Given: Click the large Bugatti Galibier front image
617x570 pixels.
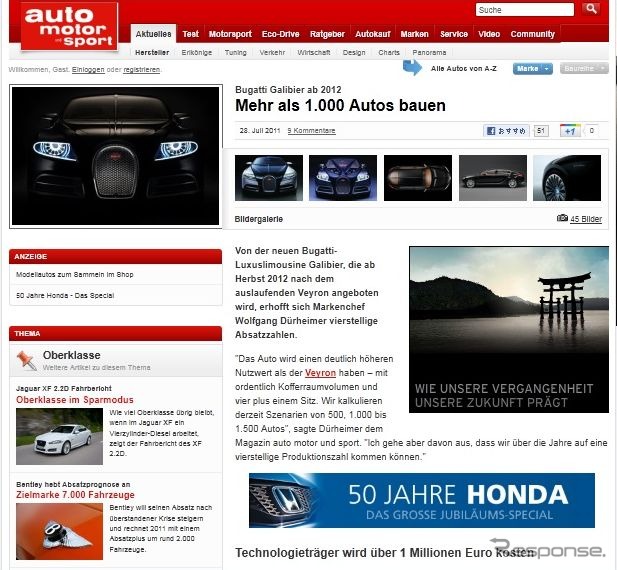Looking at the screenshot, I should 116,156.
